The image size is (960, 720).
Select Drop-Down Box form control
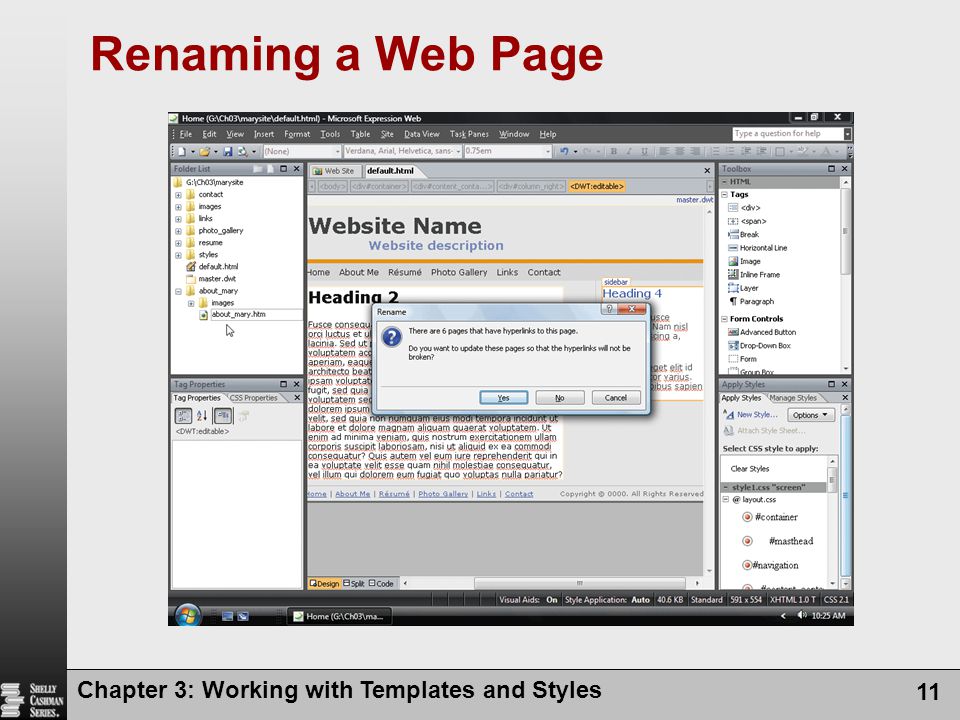pyautogui.click(x=759, y=346)
